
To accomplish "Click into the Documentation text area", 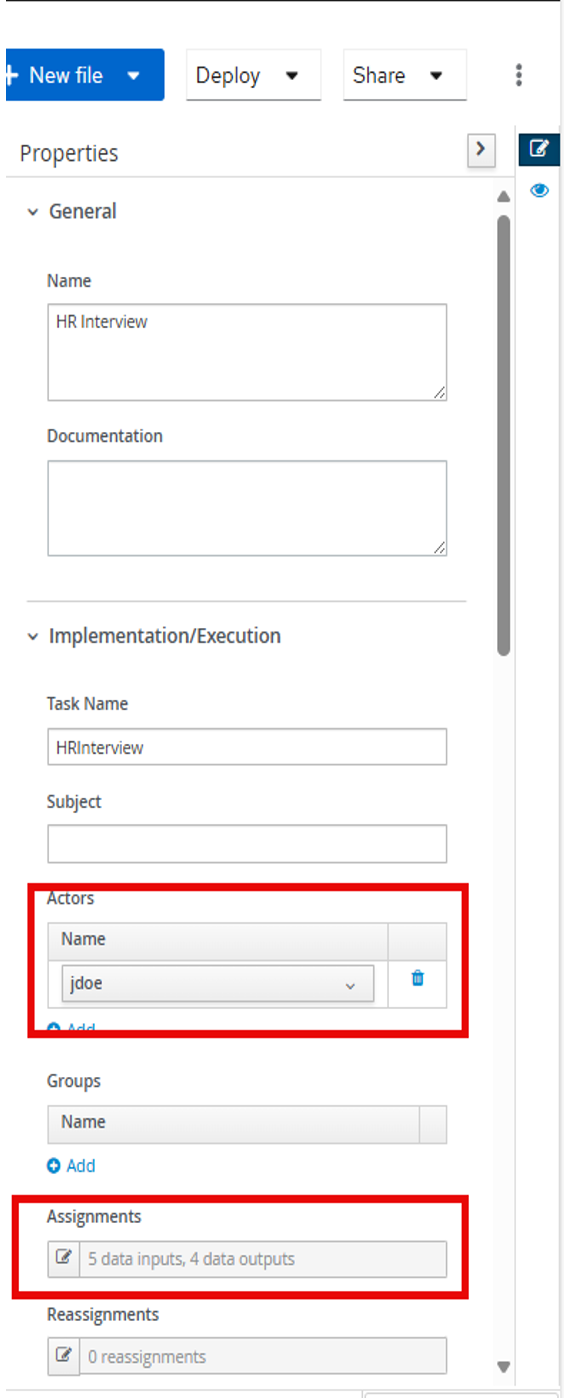I will (247, 508).
